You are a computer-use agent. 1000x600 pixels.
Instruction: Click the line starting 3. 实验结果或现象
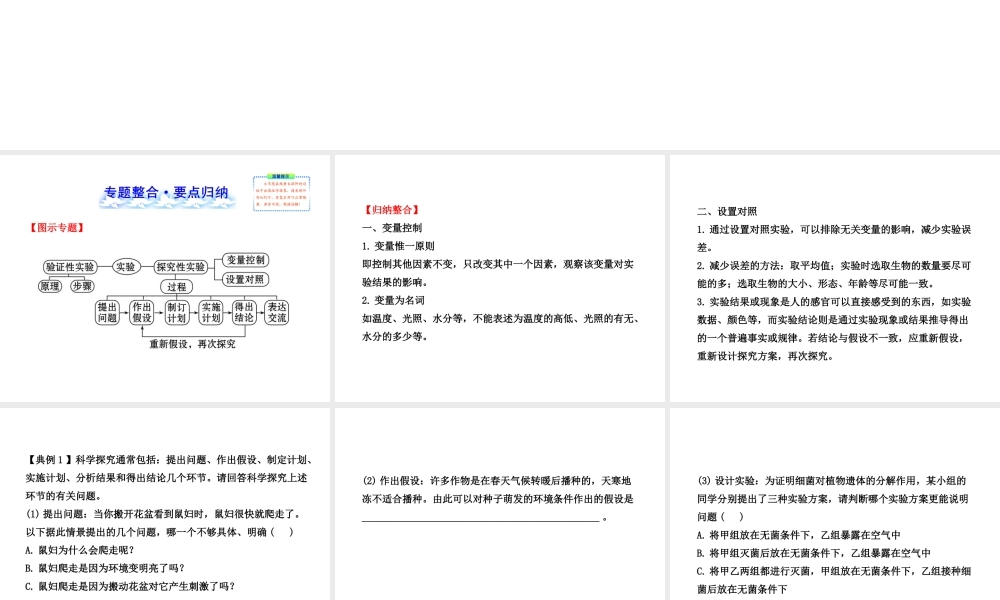(x=834, y=302)
